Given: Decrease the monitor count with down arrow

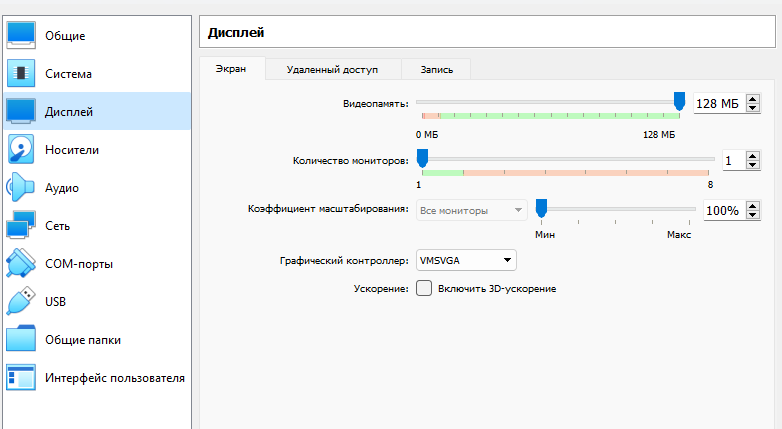Looking at the screenshot, I should [753, 165].
